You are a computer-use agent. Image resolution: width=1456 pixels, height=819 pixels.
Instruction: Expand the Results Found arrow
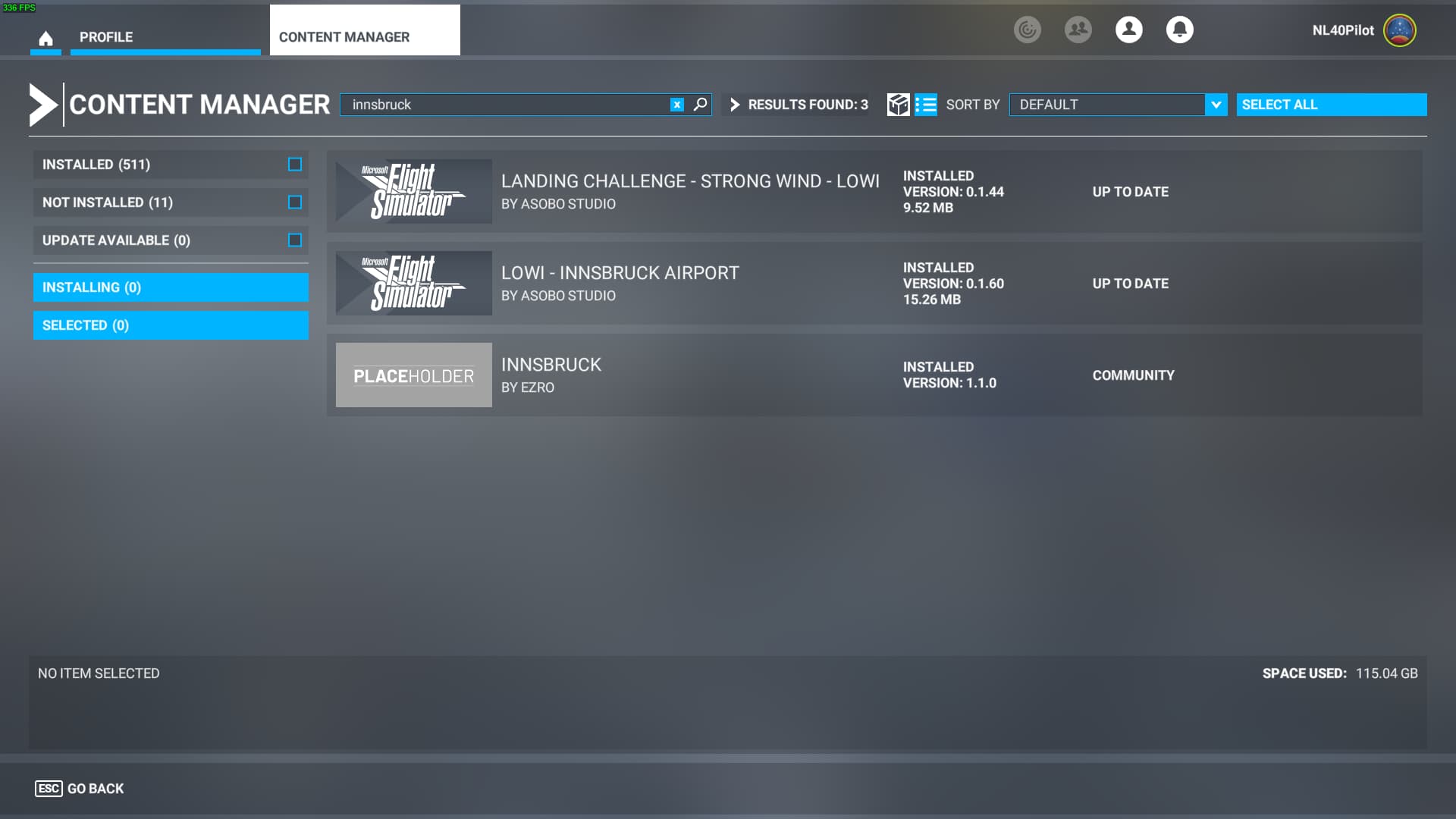pos(734,105)
